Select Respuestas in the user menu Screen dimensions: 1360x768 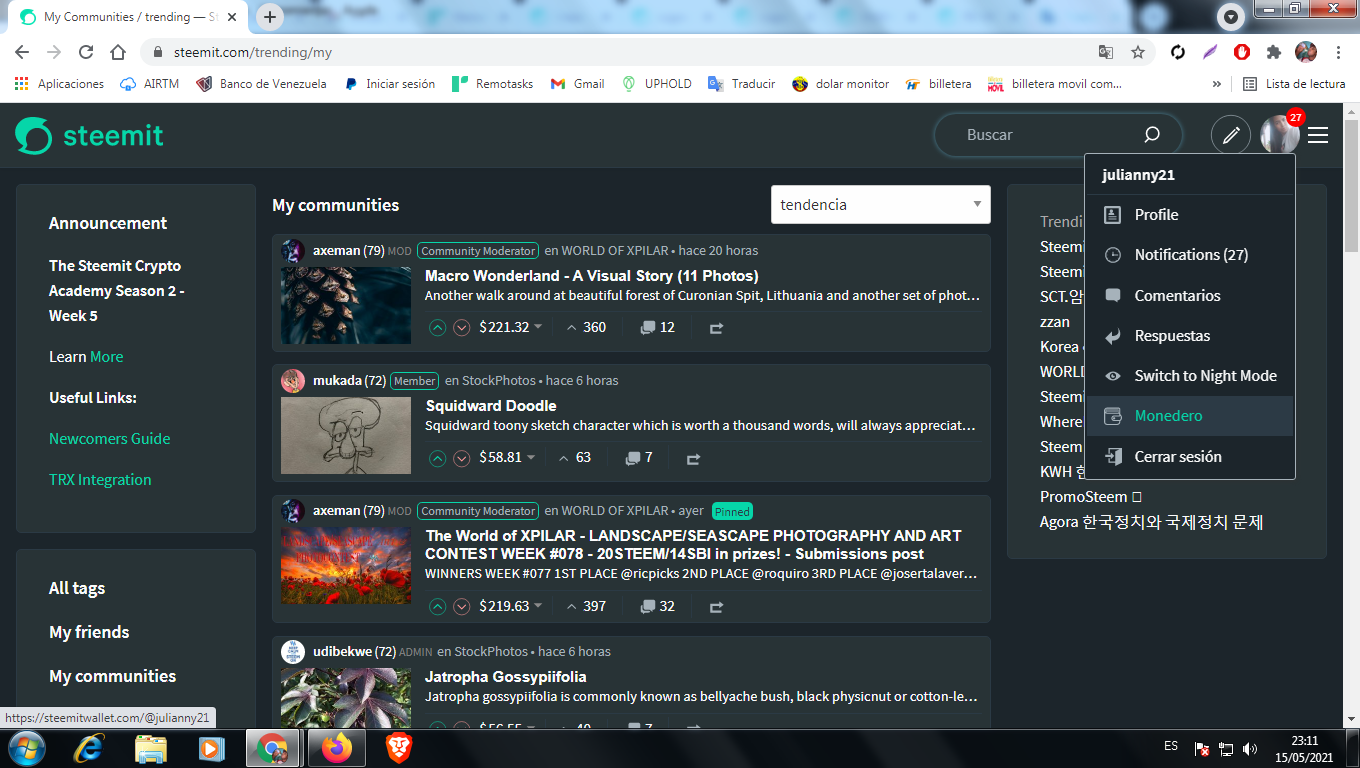point(1190,336)
